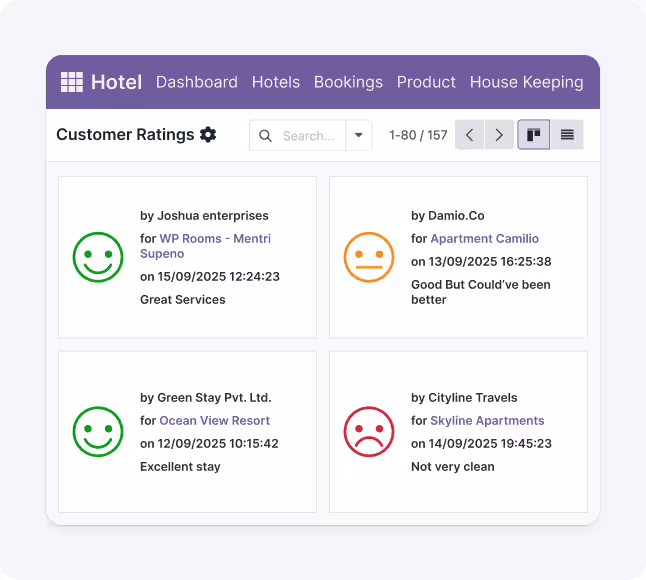Click happy face on Joshua enterprises card
Screen dimensions: 646x580
(98, 257)
